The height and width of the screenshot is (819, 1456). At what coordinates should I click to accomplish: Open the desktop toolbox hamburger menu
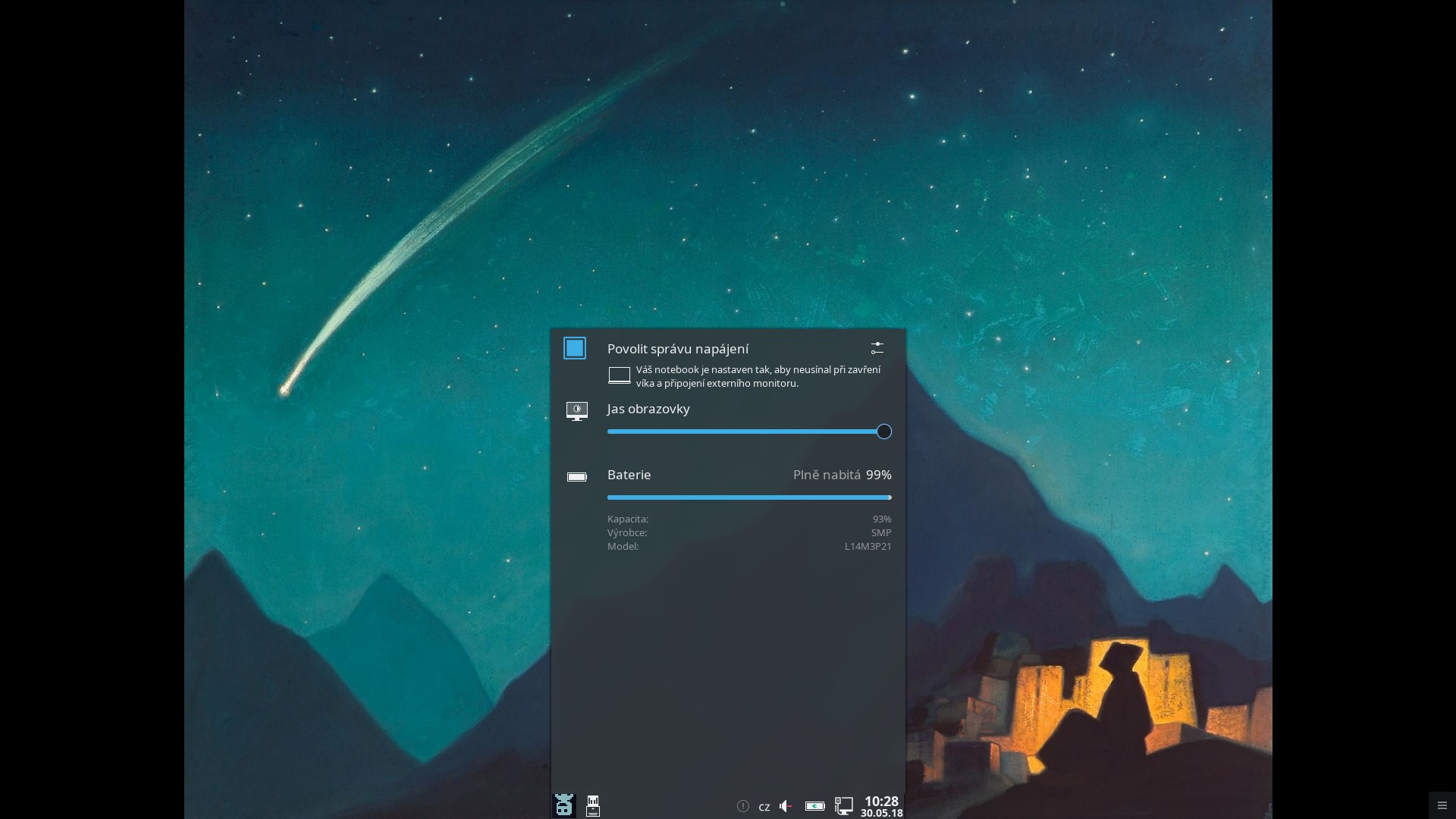[1442, 805]
